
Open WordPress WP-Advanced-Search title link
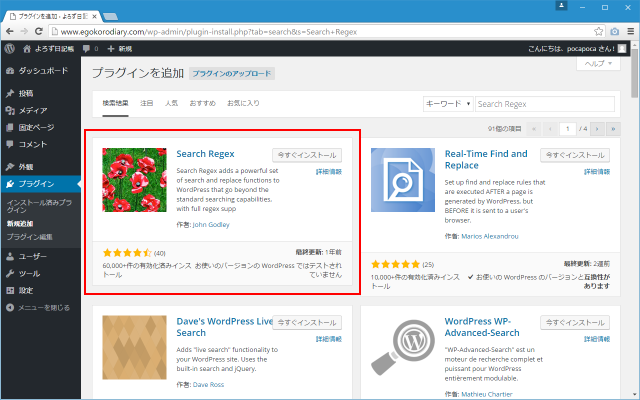tap(482, 327)
